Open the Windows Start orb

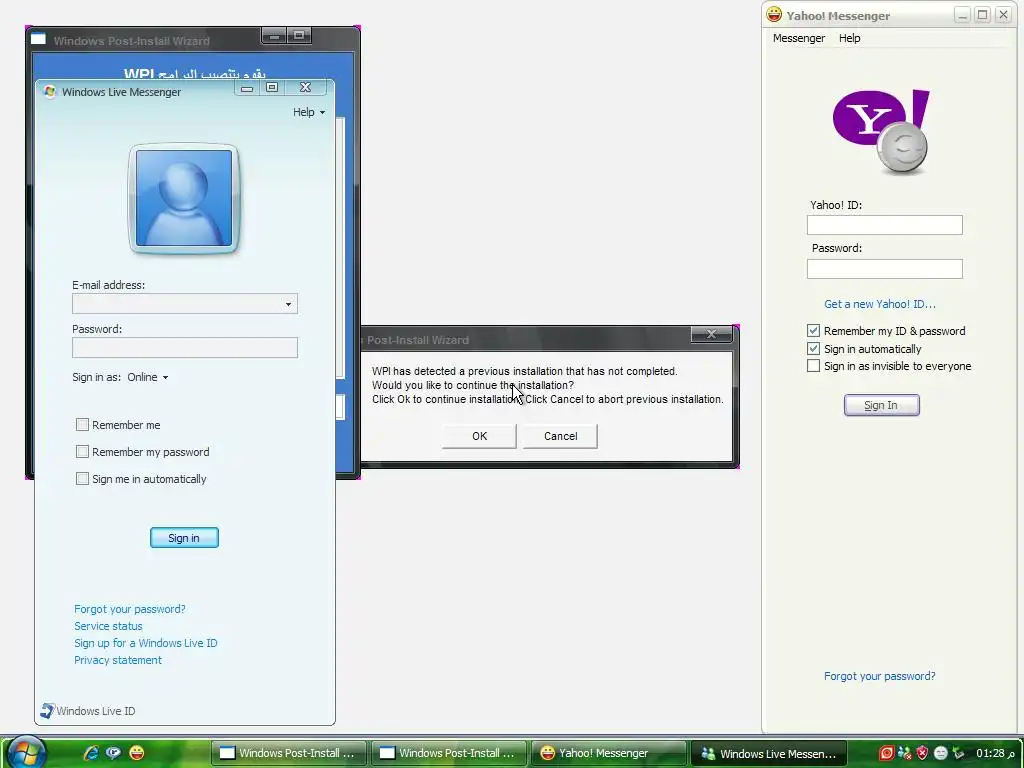click(x=25, y=751)
